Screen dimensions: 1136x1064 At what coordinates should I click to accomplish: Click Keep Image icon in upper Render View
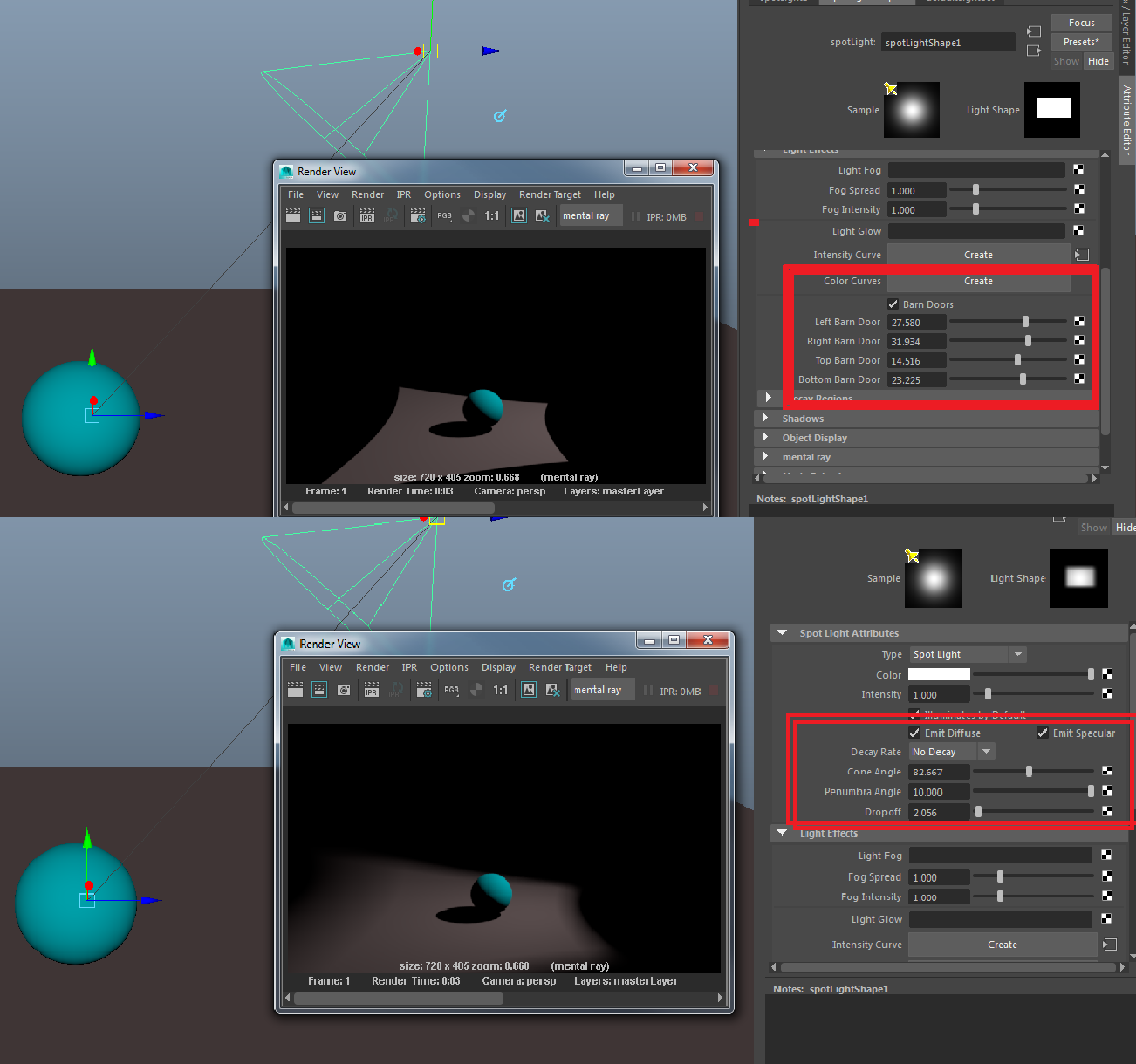pos(519,215)
